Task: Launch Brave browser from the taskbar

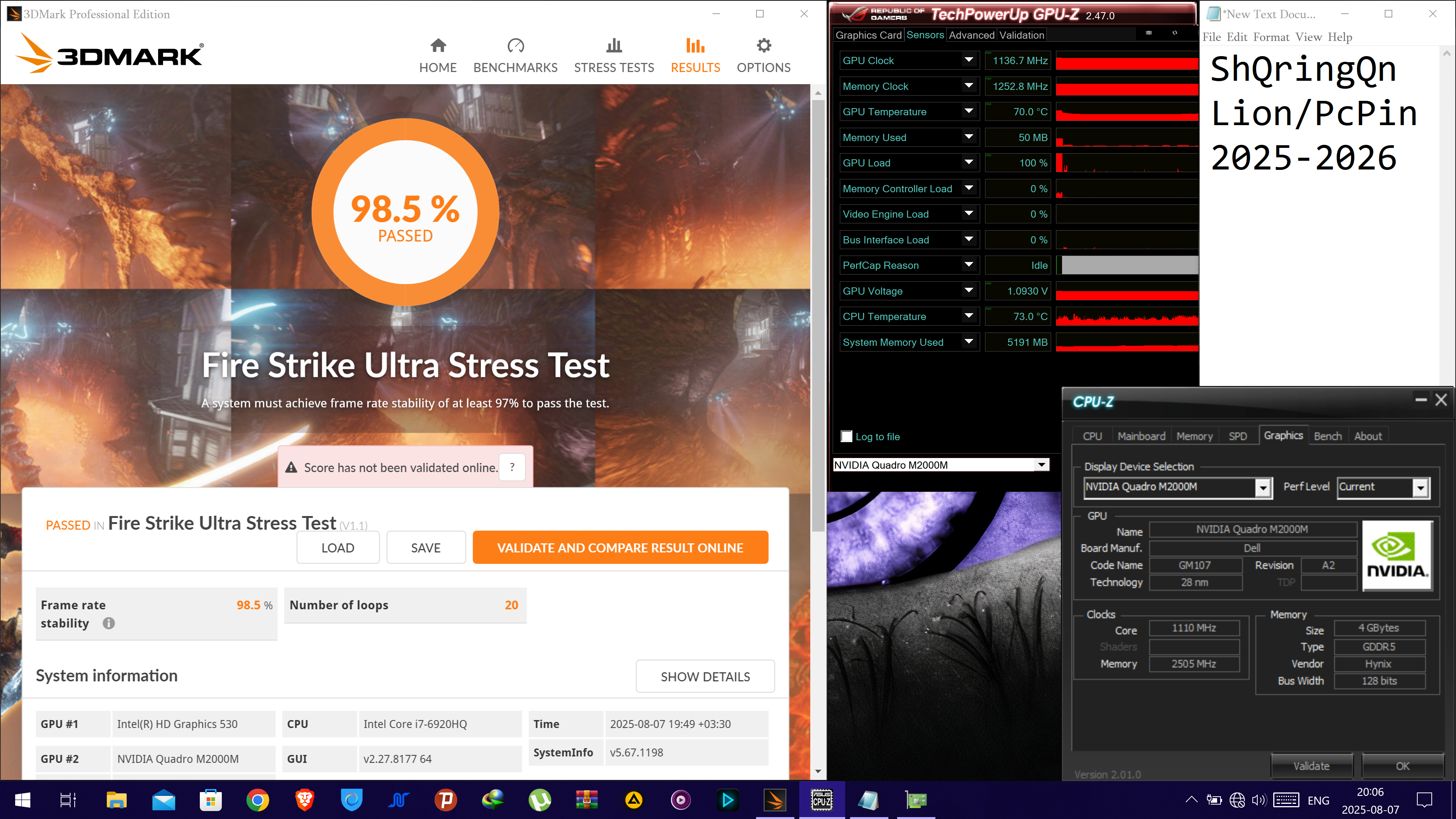Action: pyautogui.click(x=304, y=800)
